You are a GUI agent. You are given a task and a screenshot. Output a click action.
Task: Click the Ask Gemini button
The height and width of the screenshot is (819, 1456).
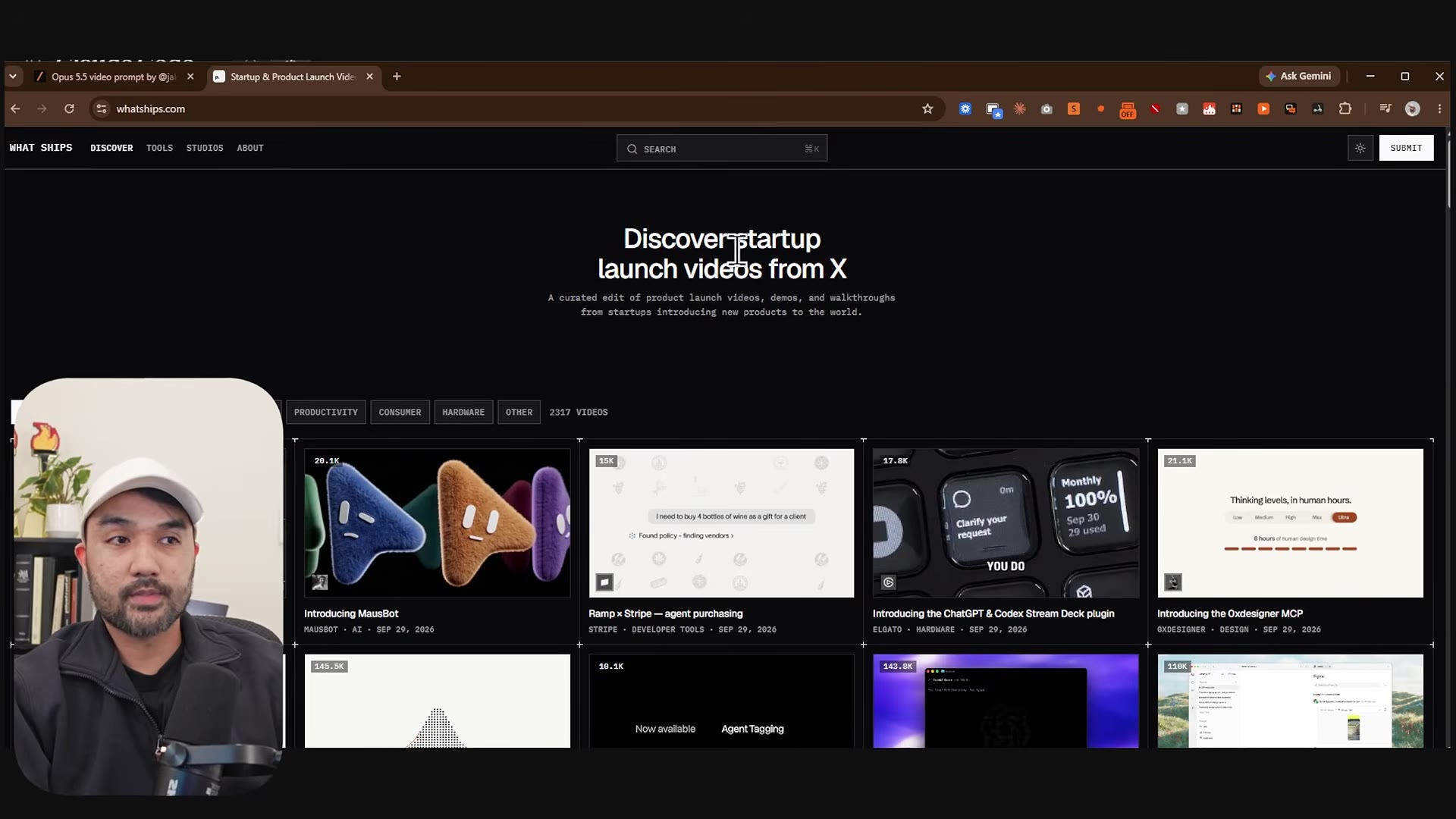pos(1299,76)
